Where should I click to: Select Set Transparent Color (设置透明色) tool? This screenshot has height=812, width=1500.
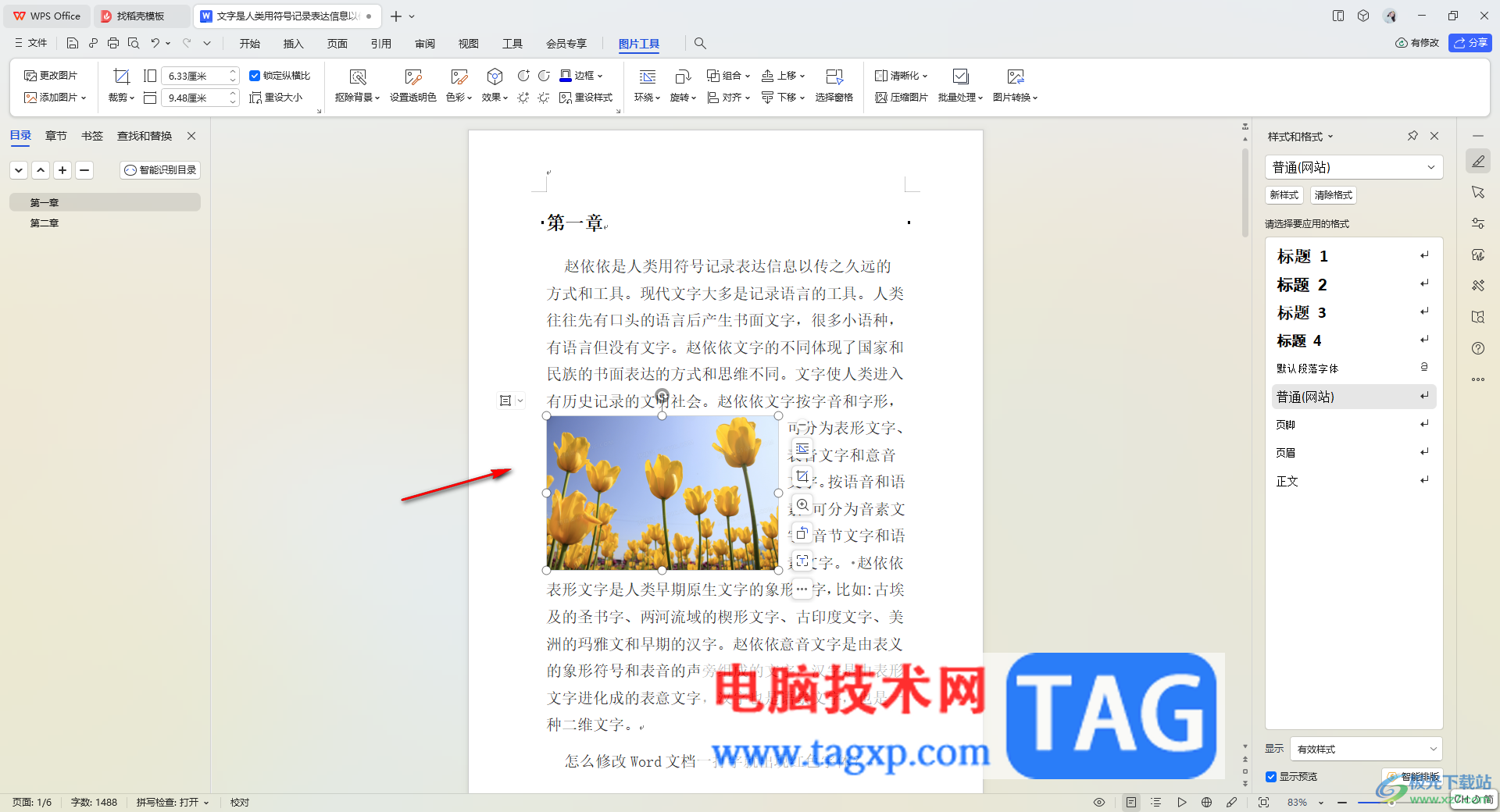tap(412, 86)
